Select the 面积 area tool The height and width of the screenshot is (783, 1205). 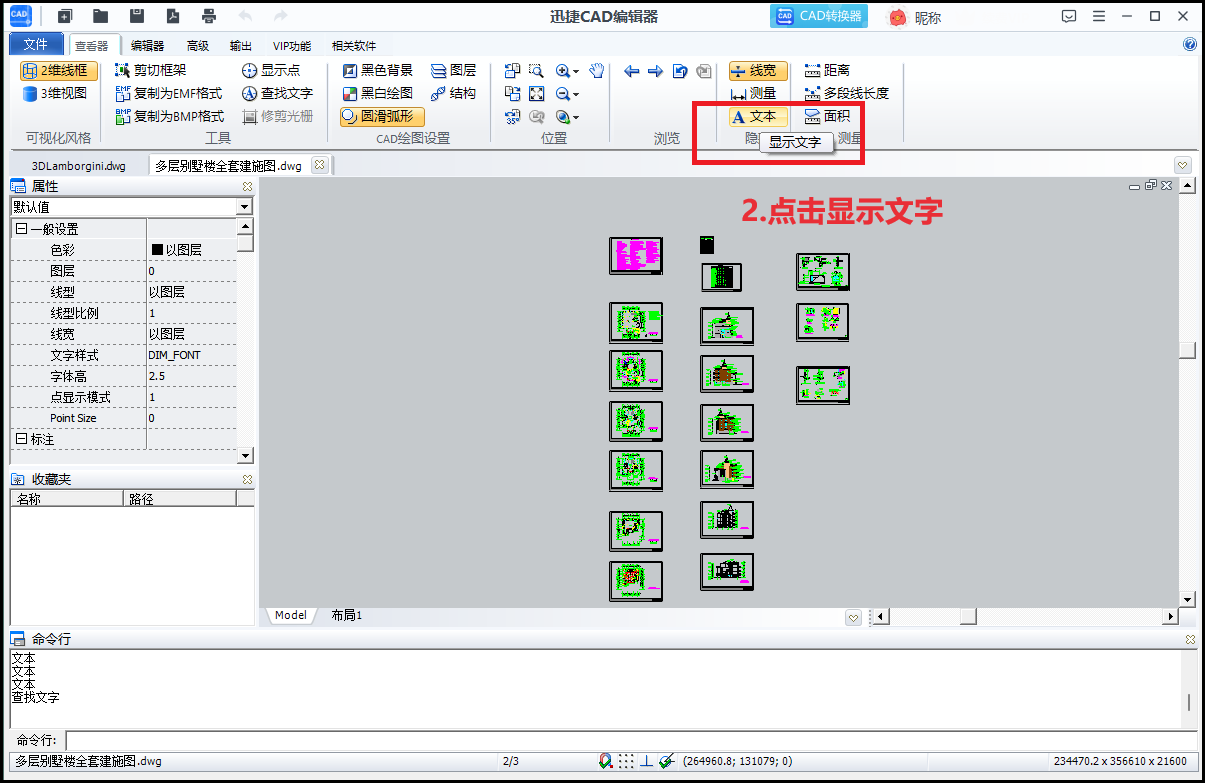827,116
